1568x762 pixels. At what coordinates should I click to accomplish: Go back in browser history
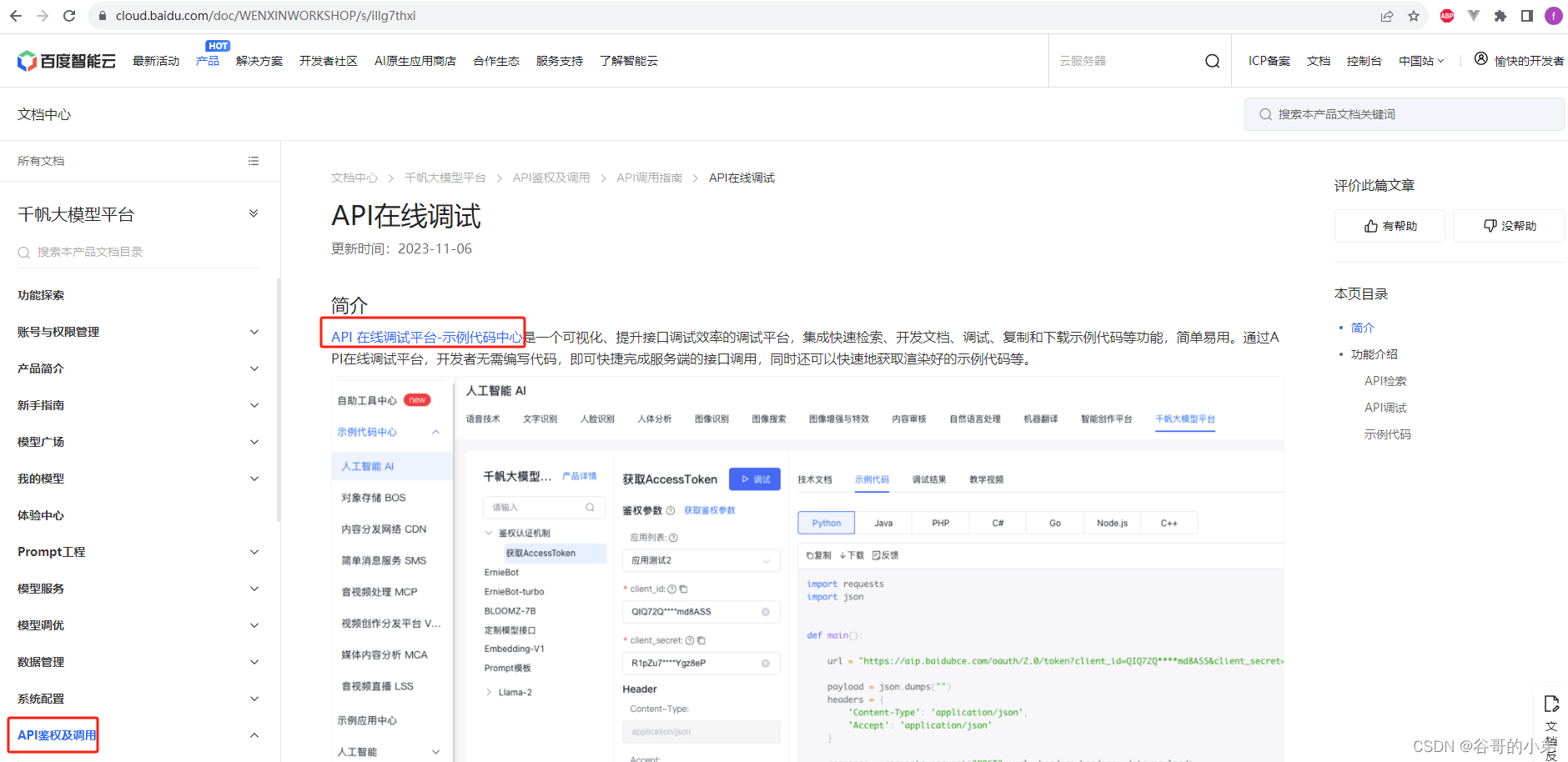[x=16, y=16]
